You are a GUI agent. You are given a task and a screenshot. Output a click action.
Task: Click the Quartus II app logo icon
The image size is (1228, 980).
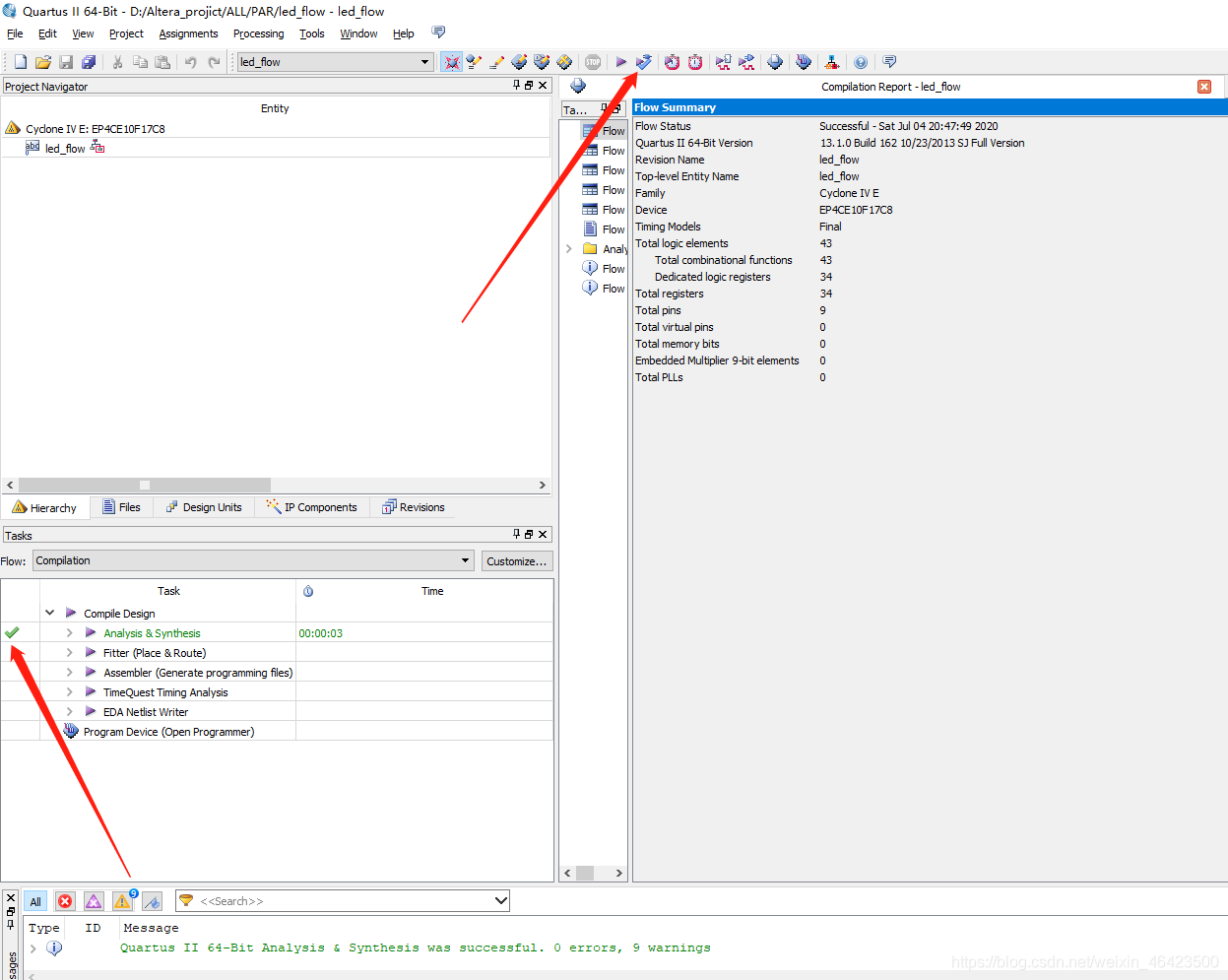[10, 11]
